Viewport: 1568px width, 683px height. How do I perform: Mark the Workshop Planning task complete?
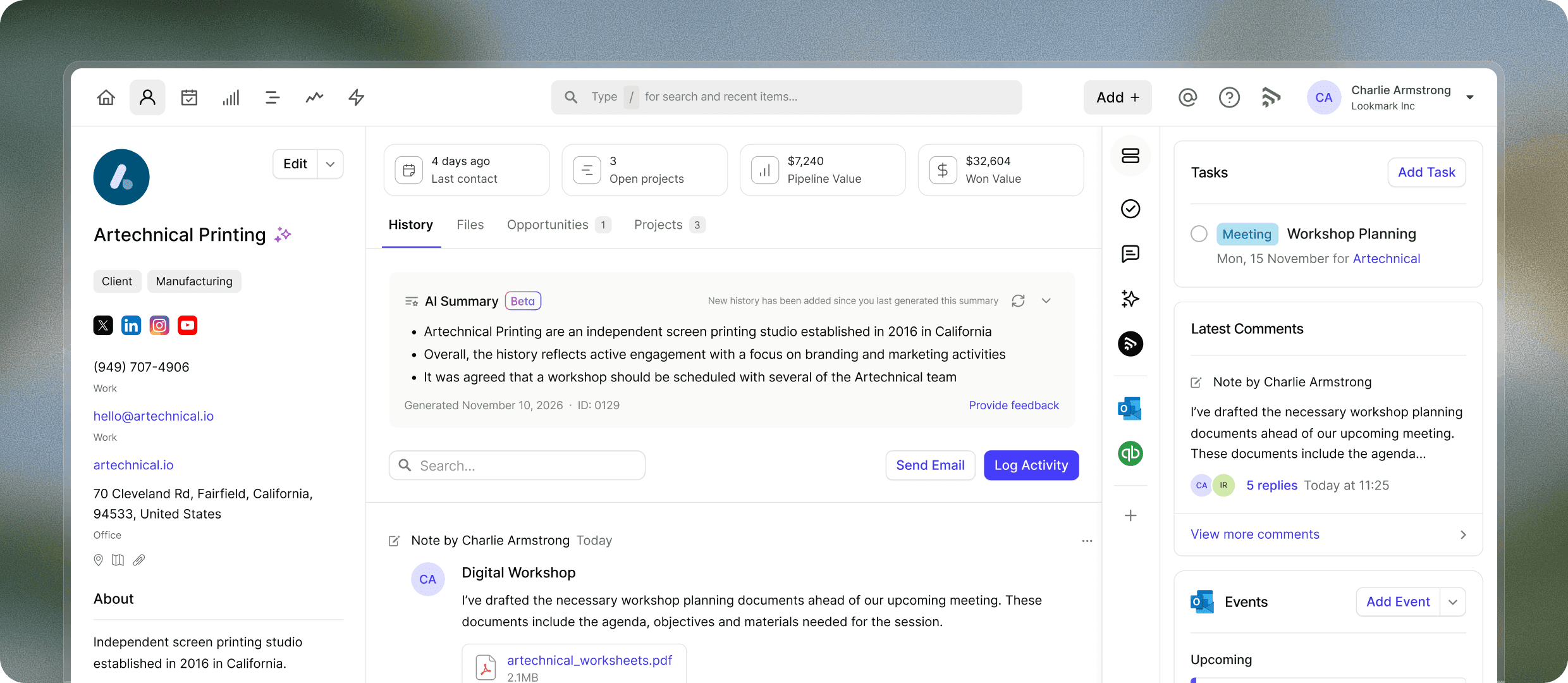click(x=1199, y=233)
